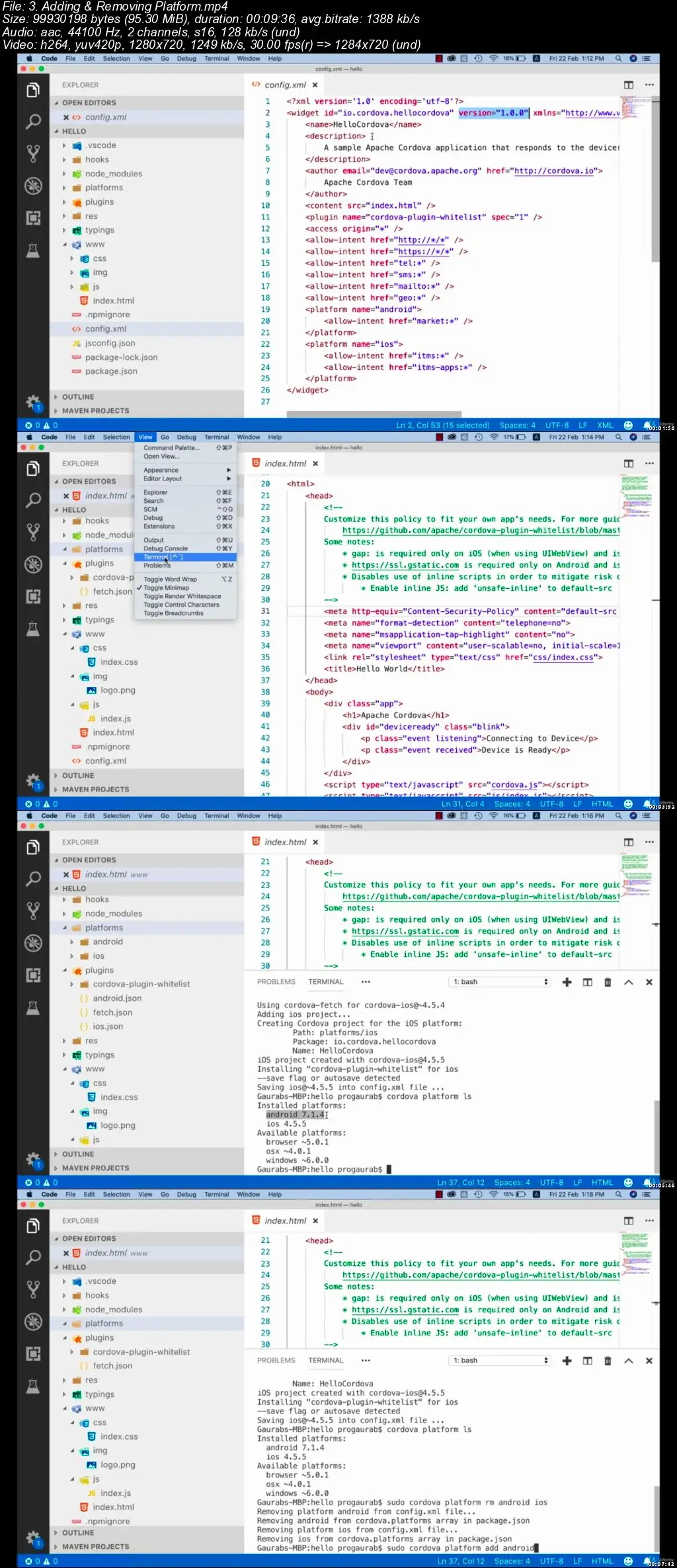677x1568 pixels.
Task: Close the terminal panel in the 1:16 PM window
Action: (649, 982)
